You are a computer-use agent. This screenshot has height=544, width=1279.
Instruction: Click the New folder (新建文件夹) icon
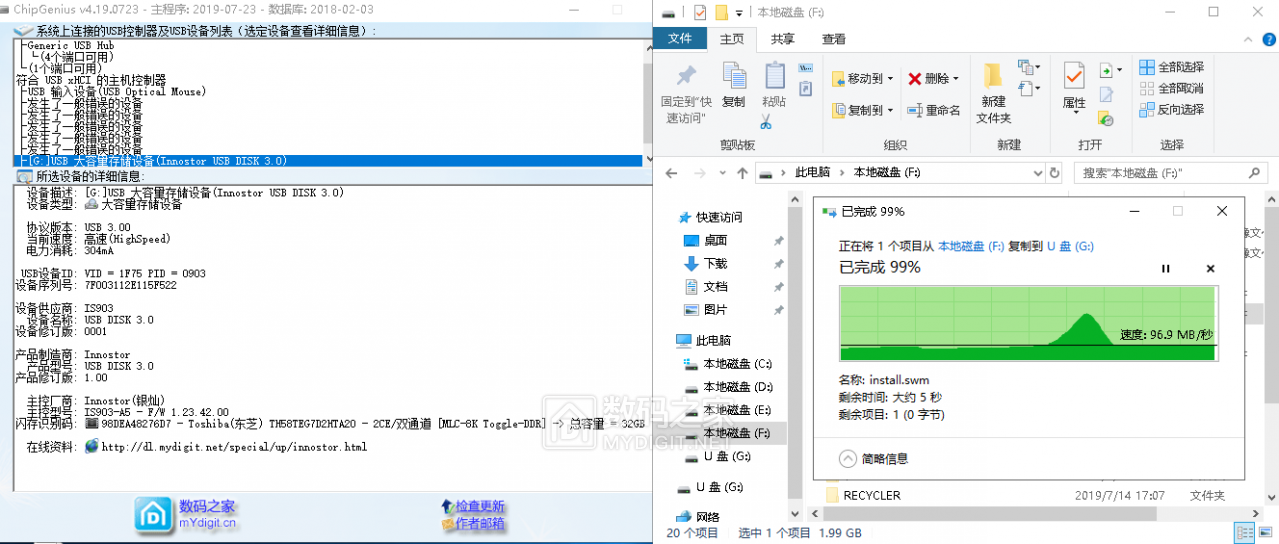click(x=993, y=76)
